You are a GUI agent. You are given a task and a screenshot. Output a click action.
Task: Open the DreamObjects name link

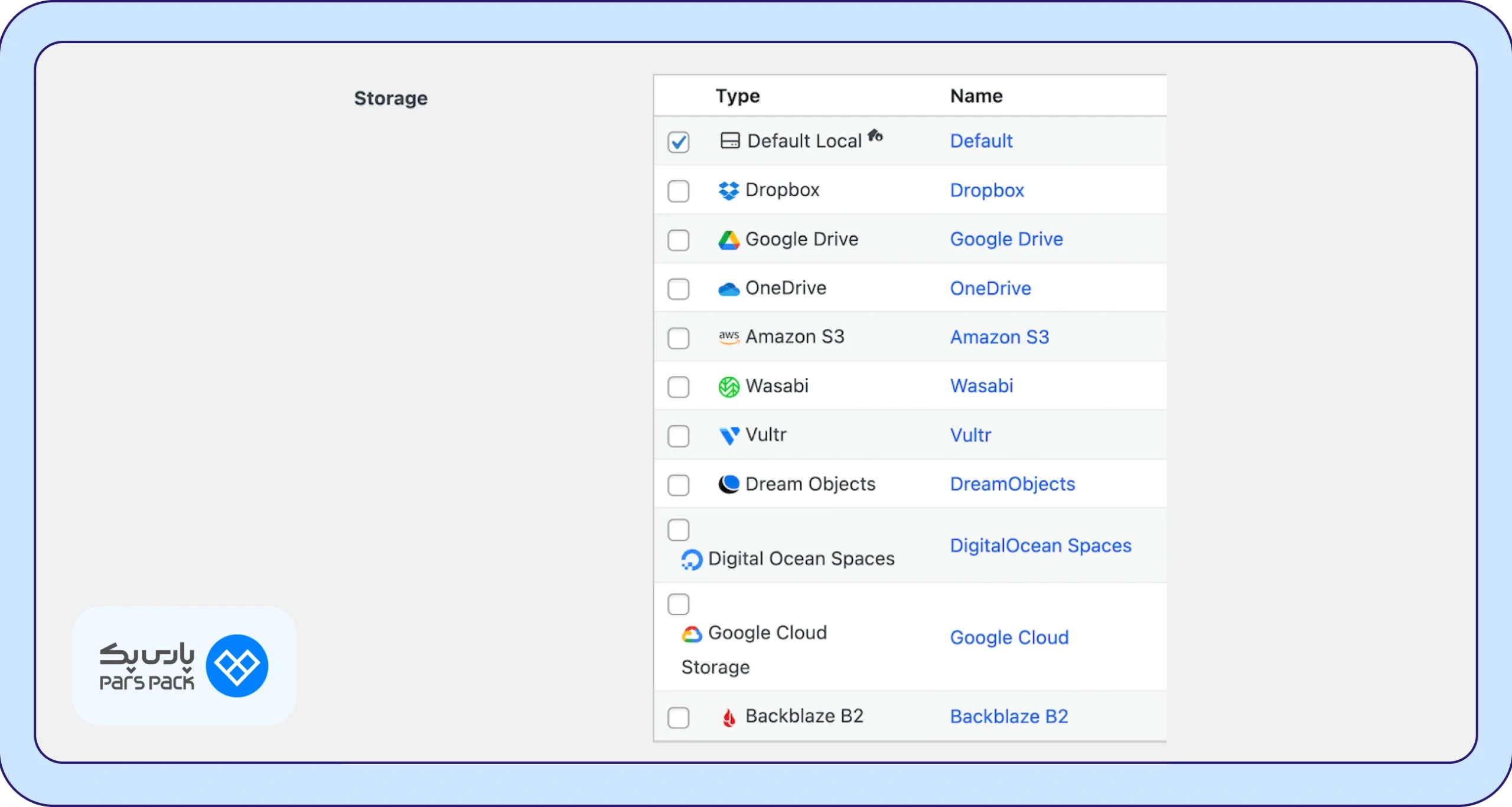point(1012,485)
